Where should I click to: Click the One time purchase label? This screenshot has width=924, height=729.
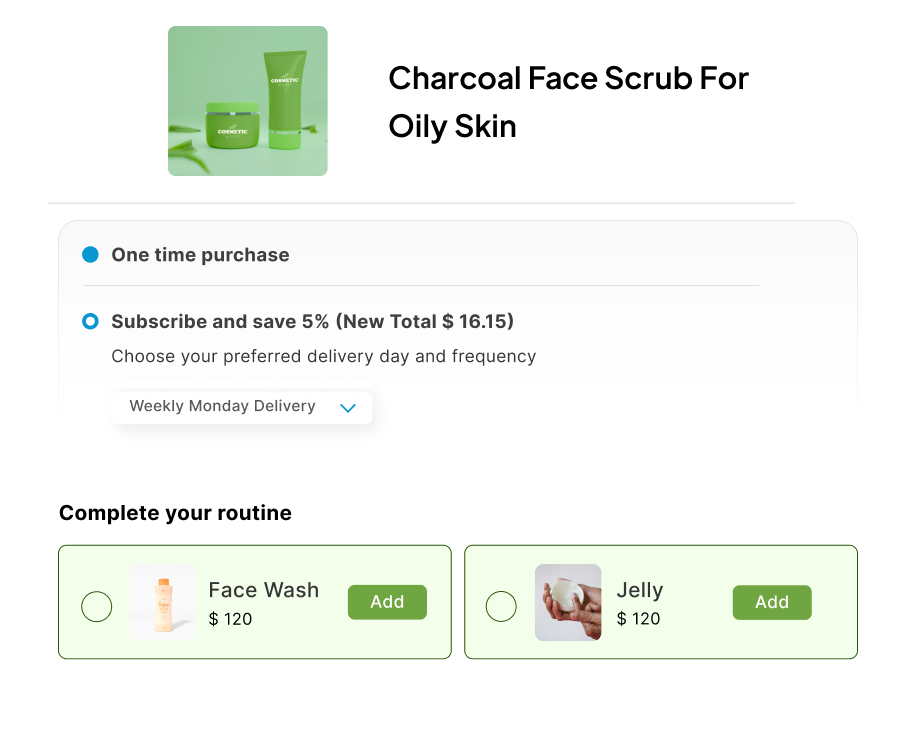tap(200, 255)
